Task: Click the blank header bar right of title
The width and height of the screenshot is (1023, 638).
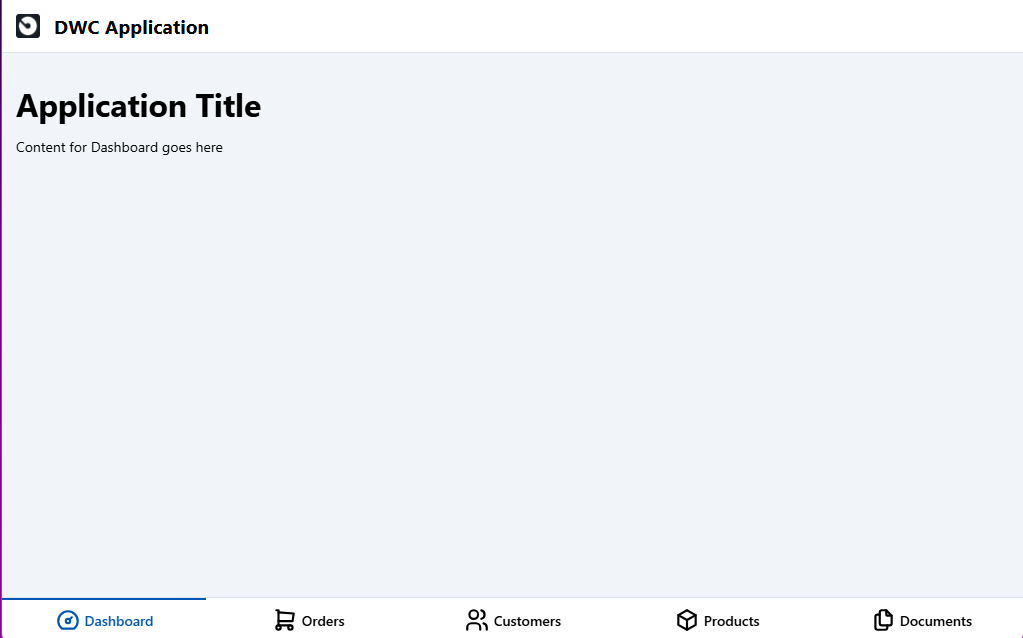Action: pos(616,27)
